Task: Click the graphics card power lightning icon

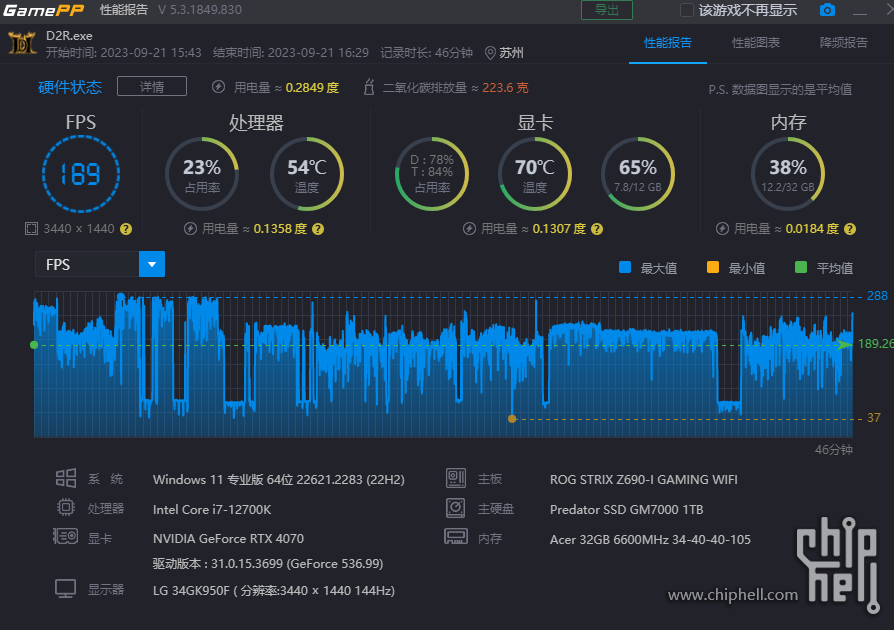Action: 469,229
